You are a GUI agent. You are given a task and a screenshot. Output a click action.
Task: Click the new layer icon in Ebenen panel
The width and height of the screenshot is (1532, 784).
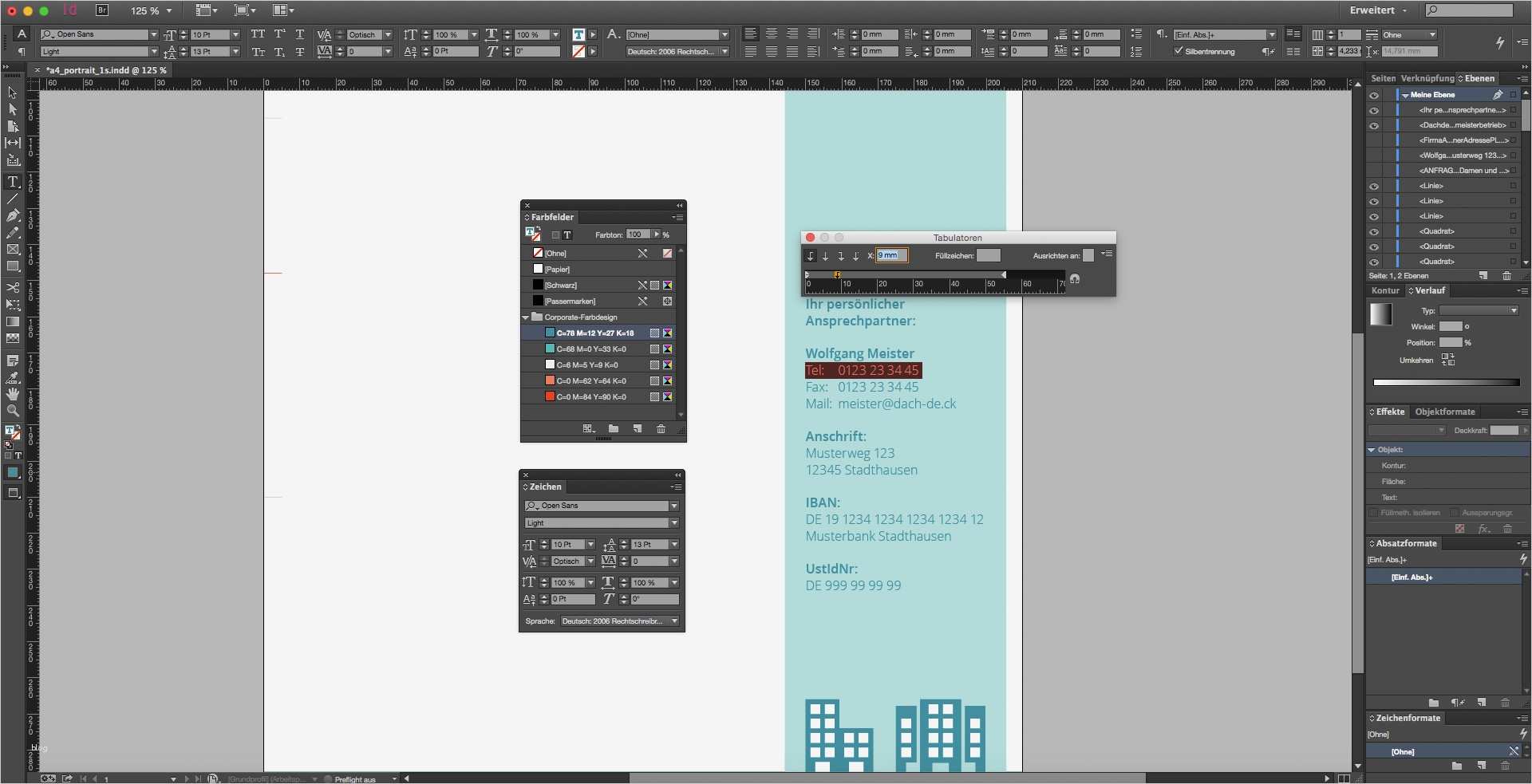click(1483, 275)
